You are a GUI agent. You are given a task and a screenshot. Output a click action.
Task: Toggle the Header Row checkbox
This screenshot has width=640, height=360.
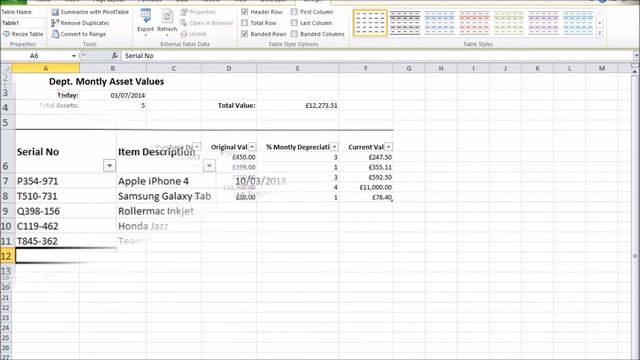244,12
